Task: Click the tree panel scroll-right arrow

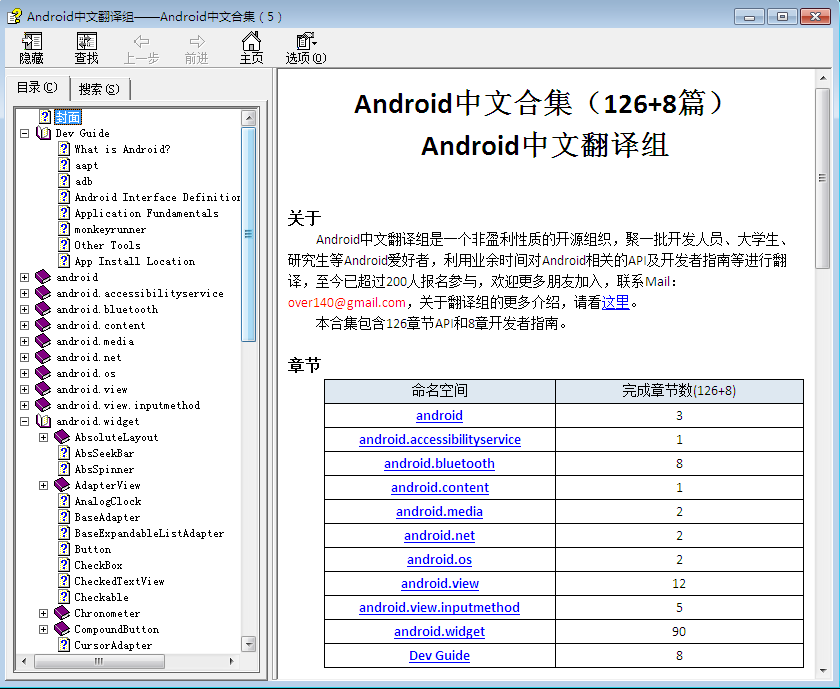Action: click(x=231, y=661)
